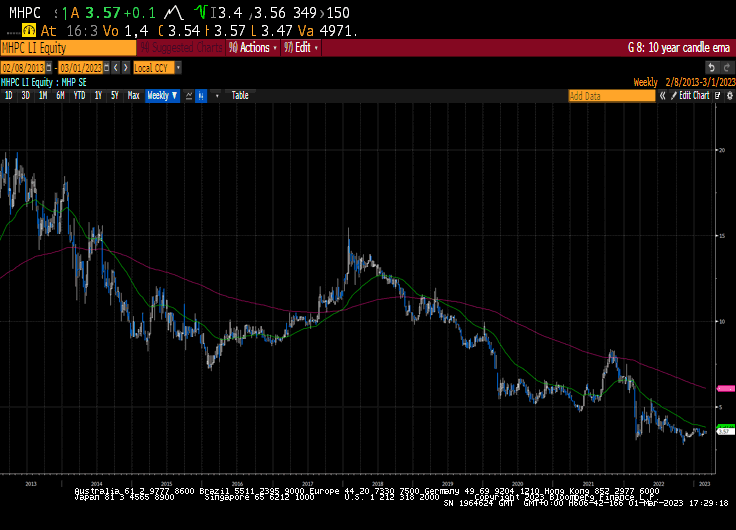Screen dimensions: 736x530
Task: Select the Max range
Action: (134, 96)
